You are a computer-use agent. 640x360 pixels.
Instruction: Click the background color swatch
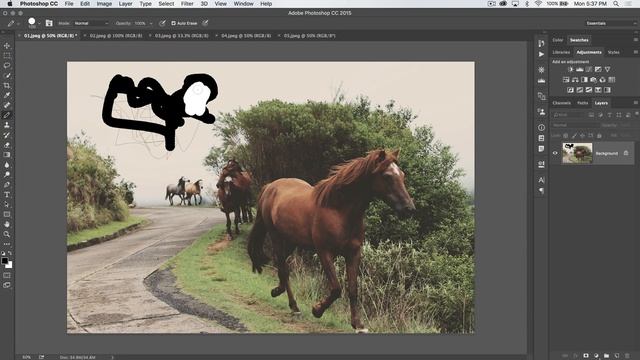coord(9,265)
